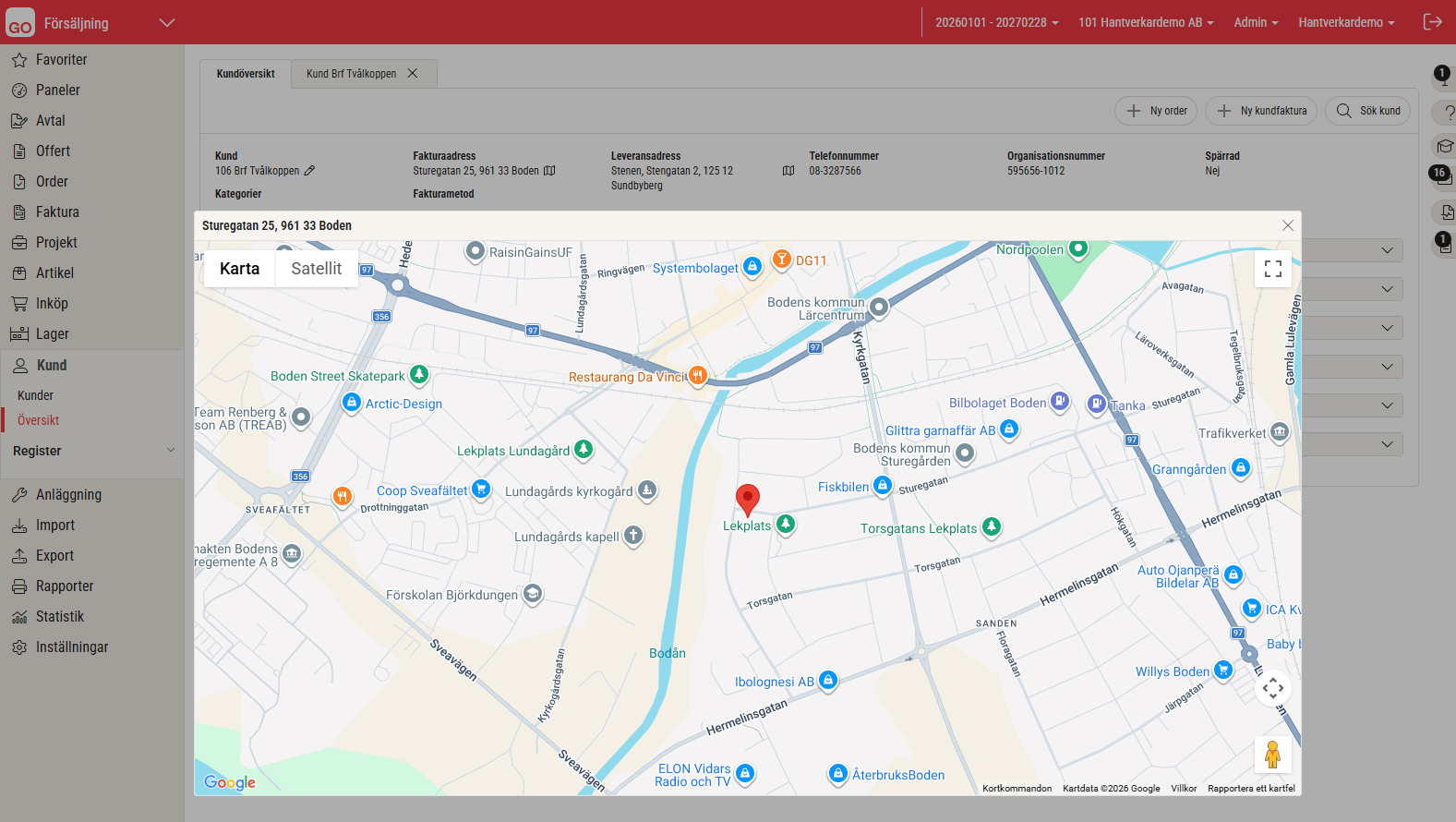This screenshot has width=1456, height=822.
Task: Click the Artikel box icon
Action: pyautogui.click(x=19, y=273)
